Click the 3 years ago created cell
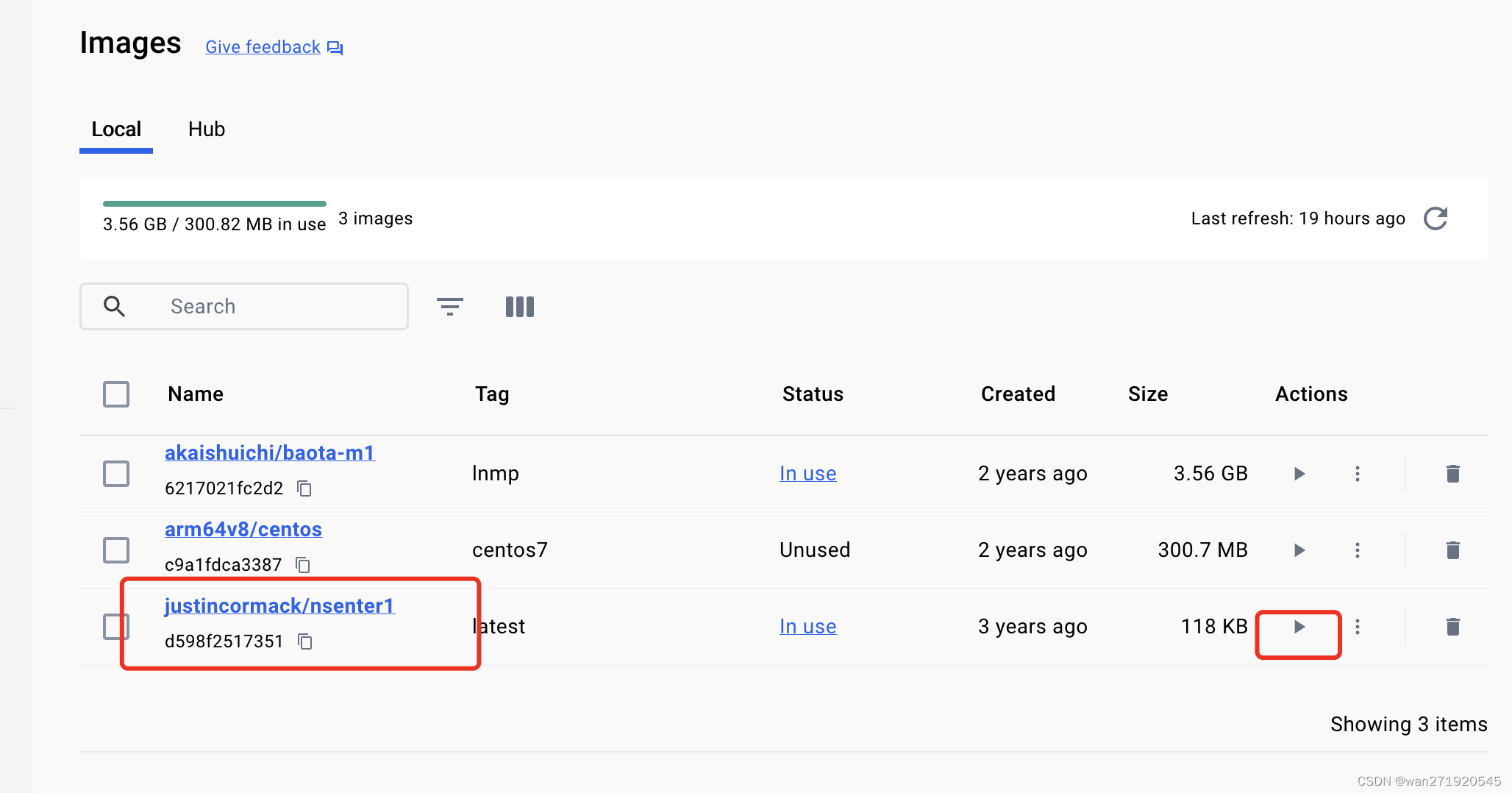 tap(1033, 627)
